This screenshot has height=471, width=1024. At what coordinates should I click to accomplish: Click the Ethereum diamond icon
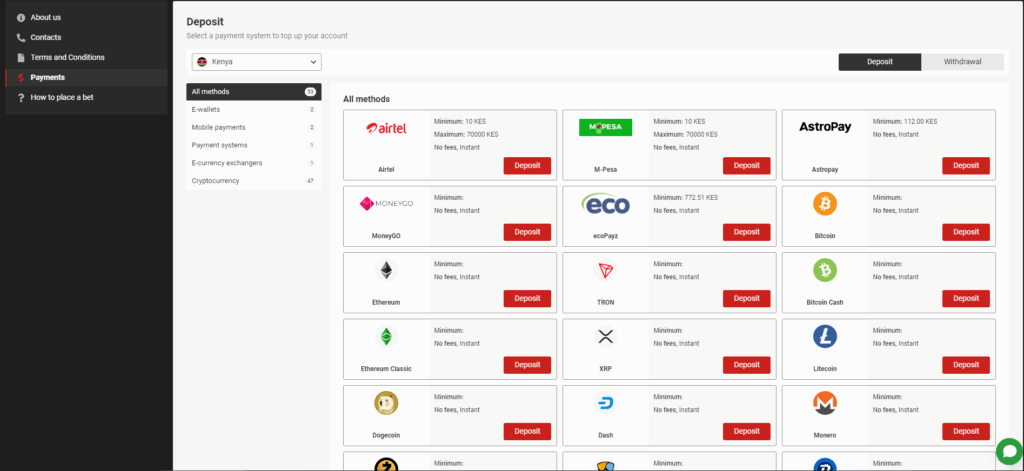(x=386, y=270)
